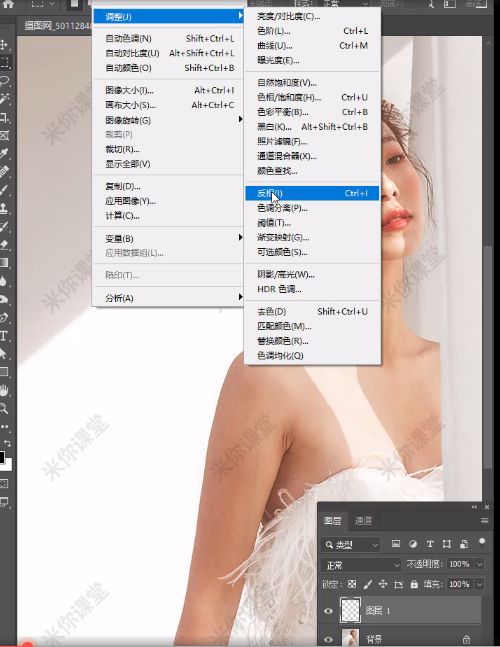Click the foreground black color swatch
Viewport: 500px width, 647px height.
pyautogui.click(x=2, y=457)
